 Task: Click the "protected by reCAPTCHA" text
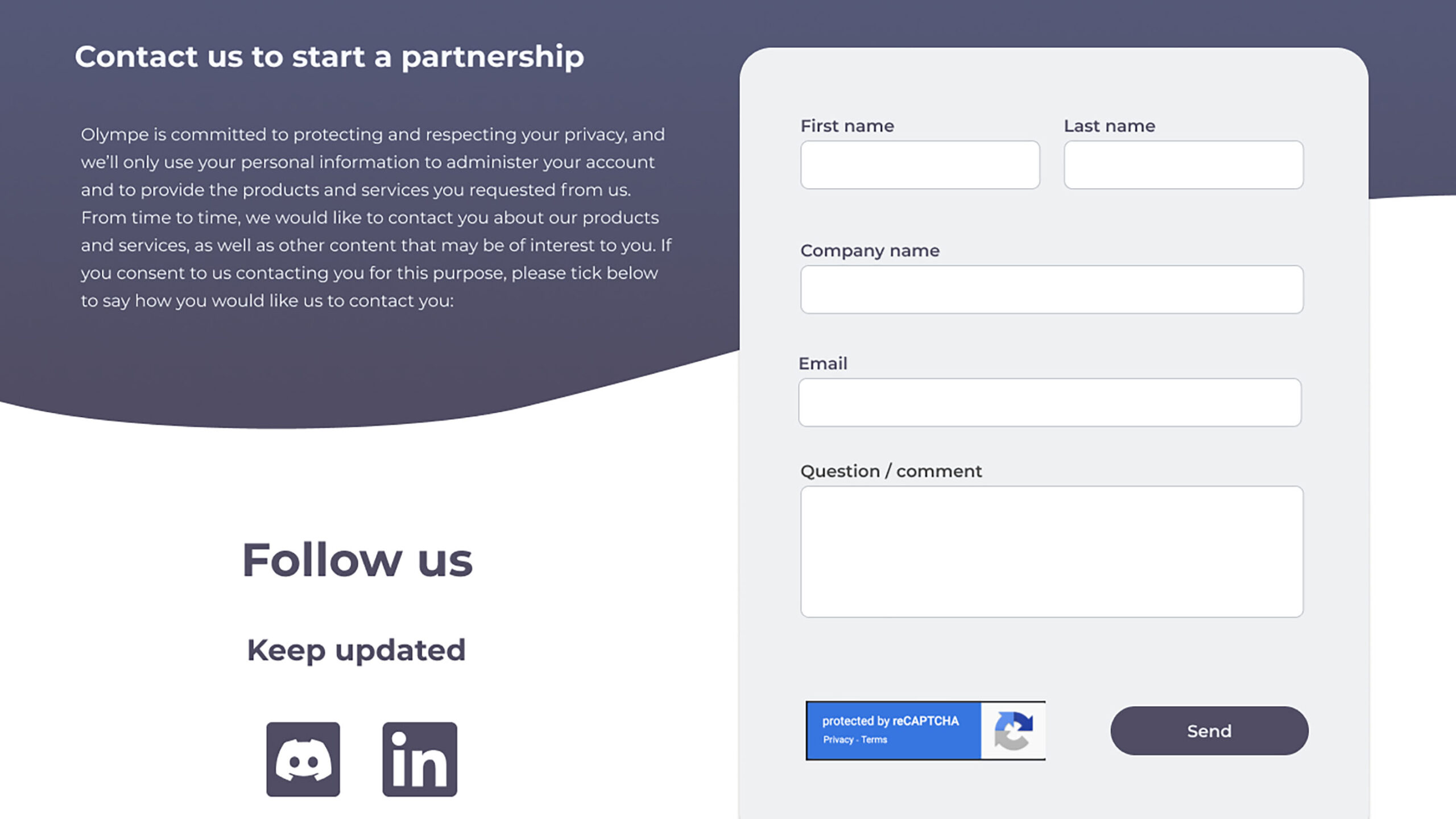coord(890,721)
